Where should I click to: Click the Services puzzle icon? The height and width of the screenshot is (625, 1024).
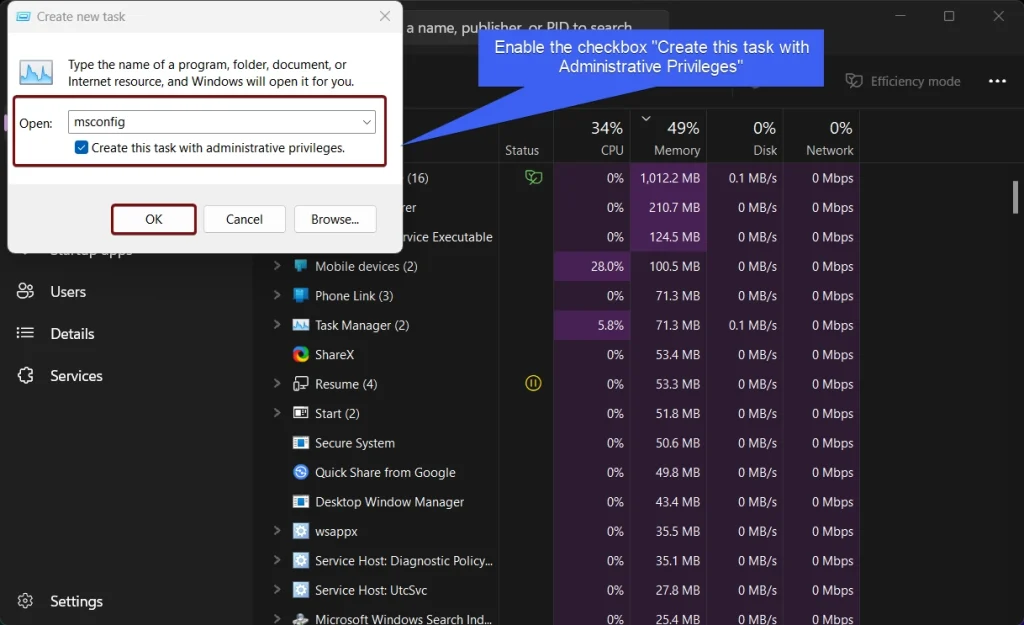click(x=25, y=376)
